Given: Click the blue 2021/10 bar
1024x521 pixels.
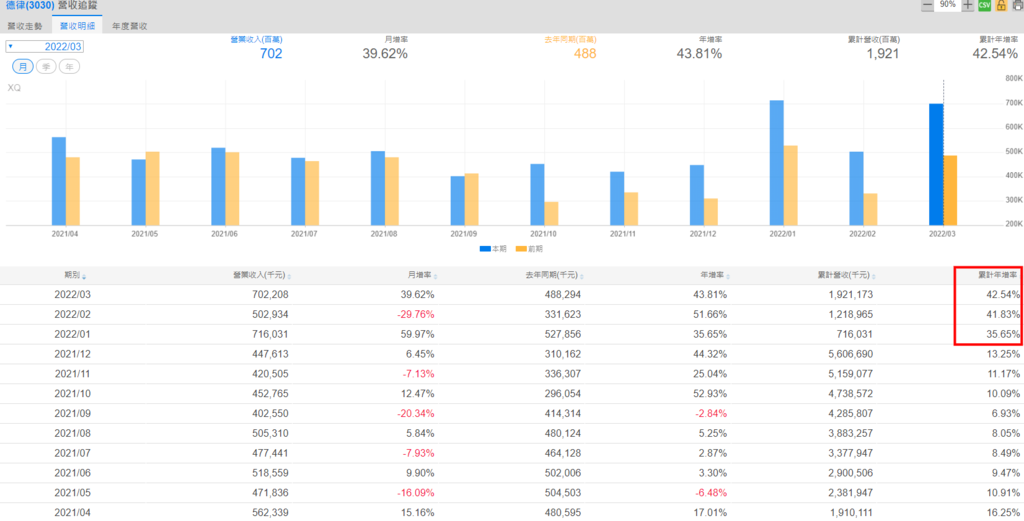Looking at the screenshot, I should pos(537,195).
